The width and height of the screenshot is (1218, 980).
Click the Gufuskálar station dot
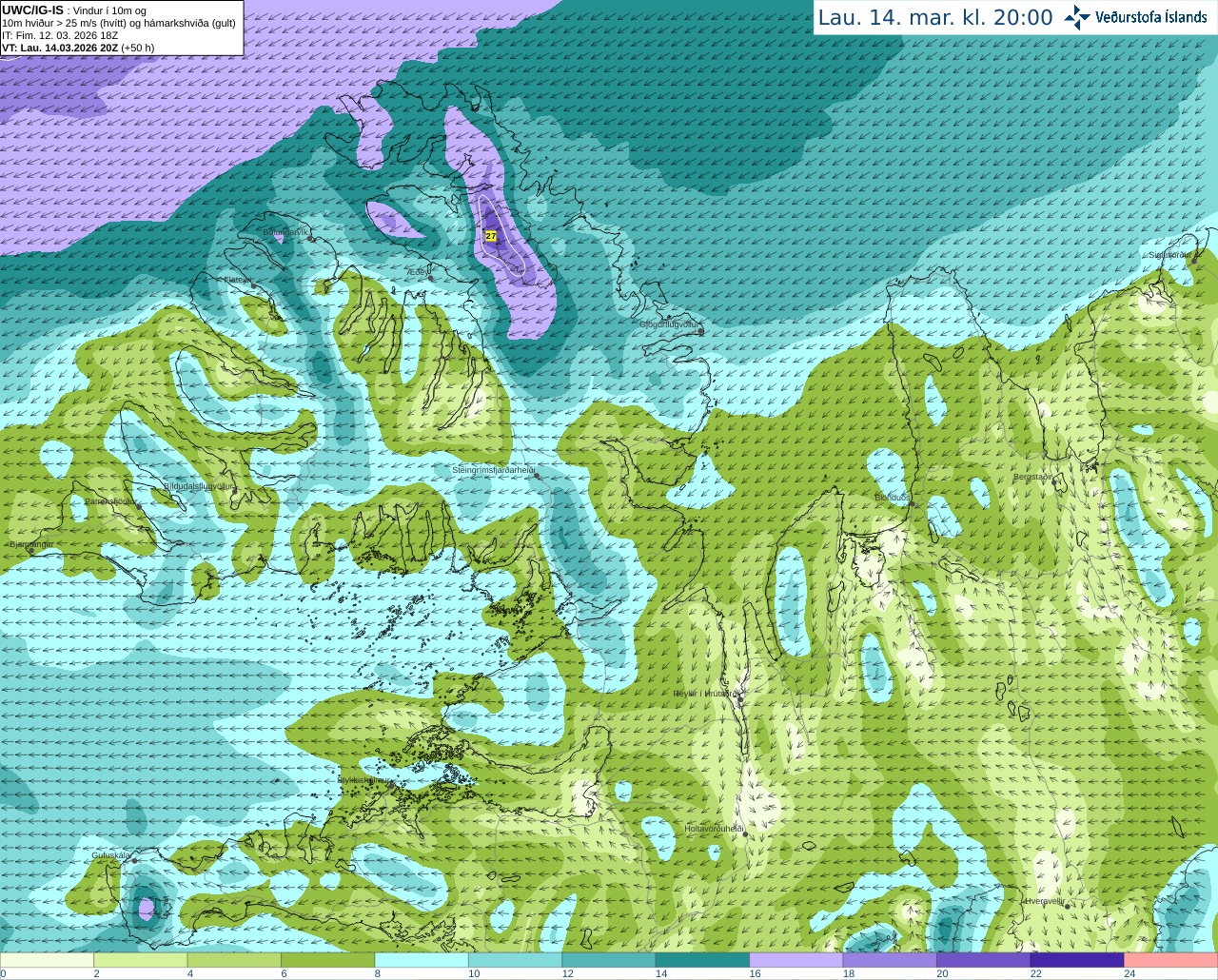[134, 860]
